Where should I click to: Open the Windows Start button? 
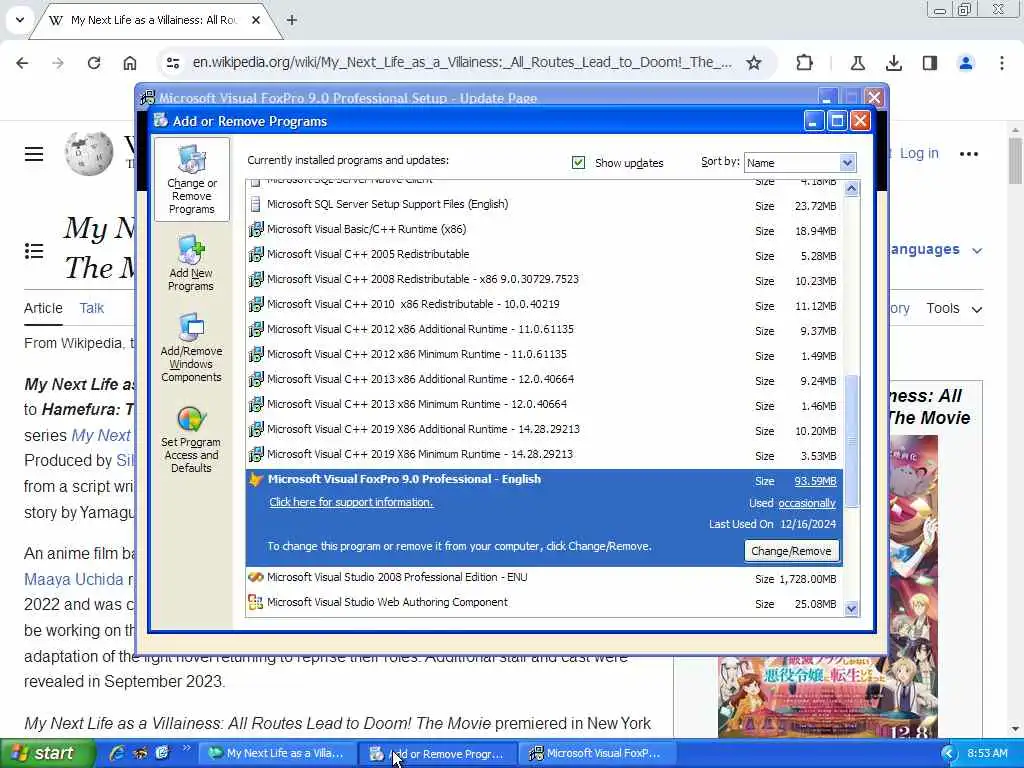coord(46,753)
